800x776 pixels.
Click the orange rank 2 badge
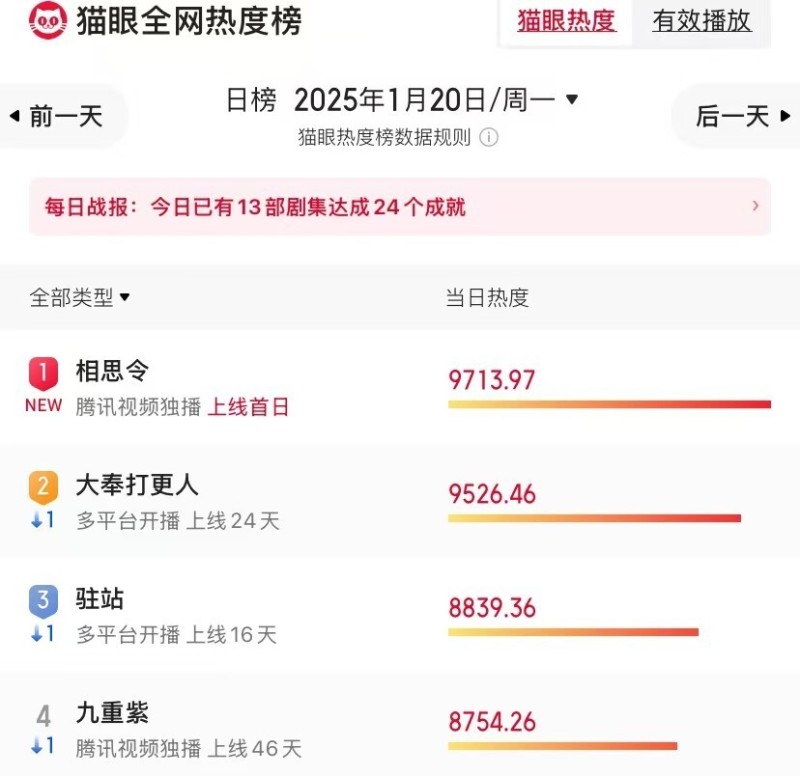pos(43,487)
